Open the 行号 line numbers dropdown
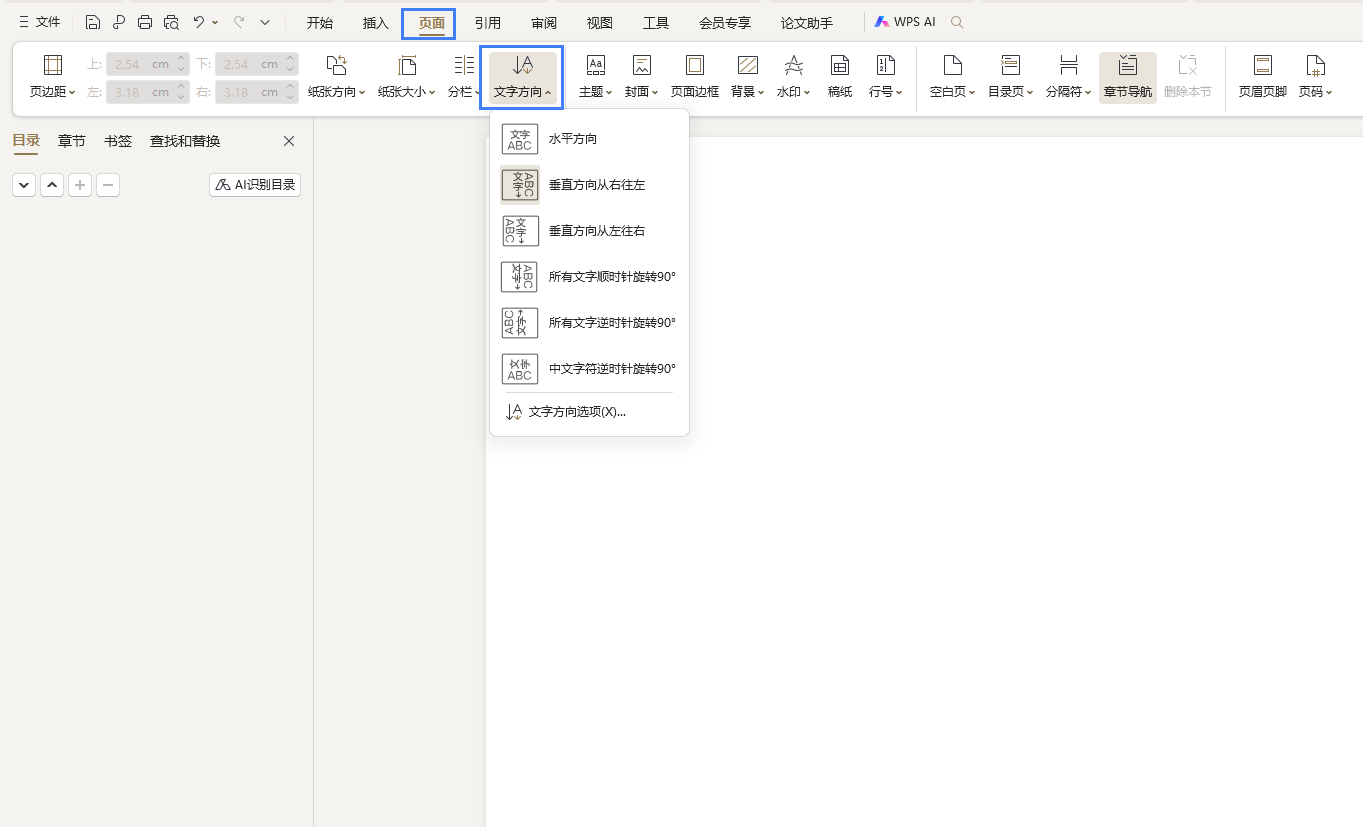Image resolution: width=1363 pixels, height=827 pixels. [886, 78]
